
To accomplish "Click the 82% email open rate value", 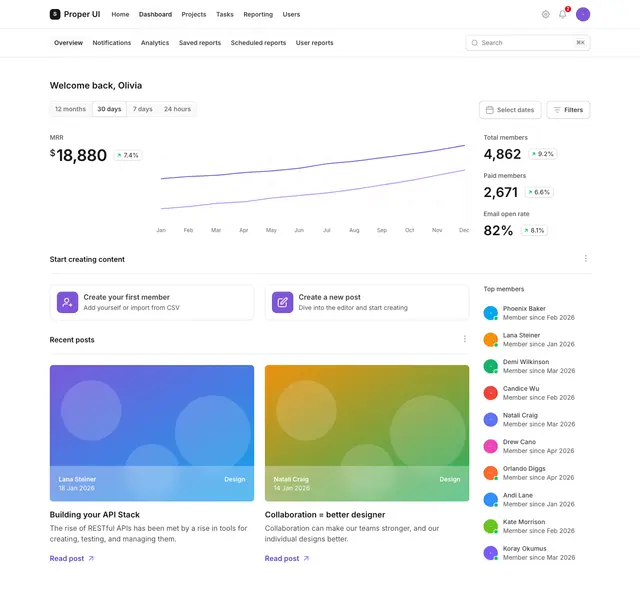I will pos(498,231).
